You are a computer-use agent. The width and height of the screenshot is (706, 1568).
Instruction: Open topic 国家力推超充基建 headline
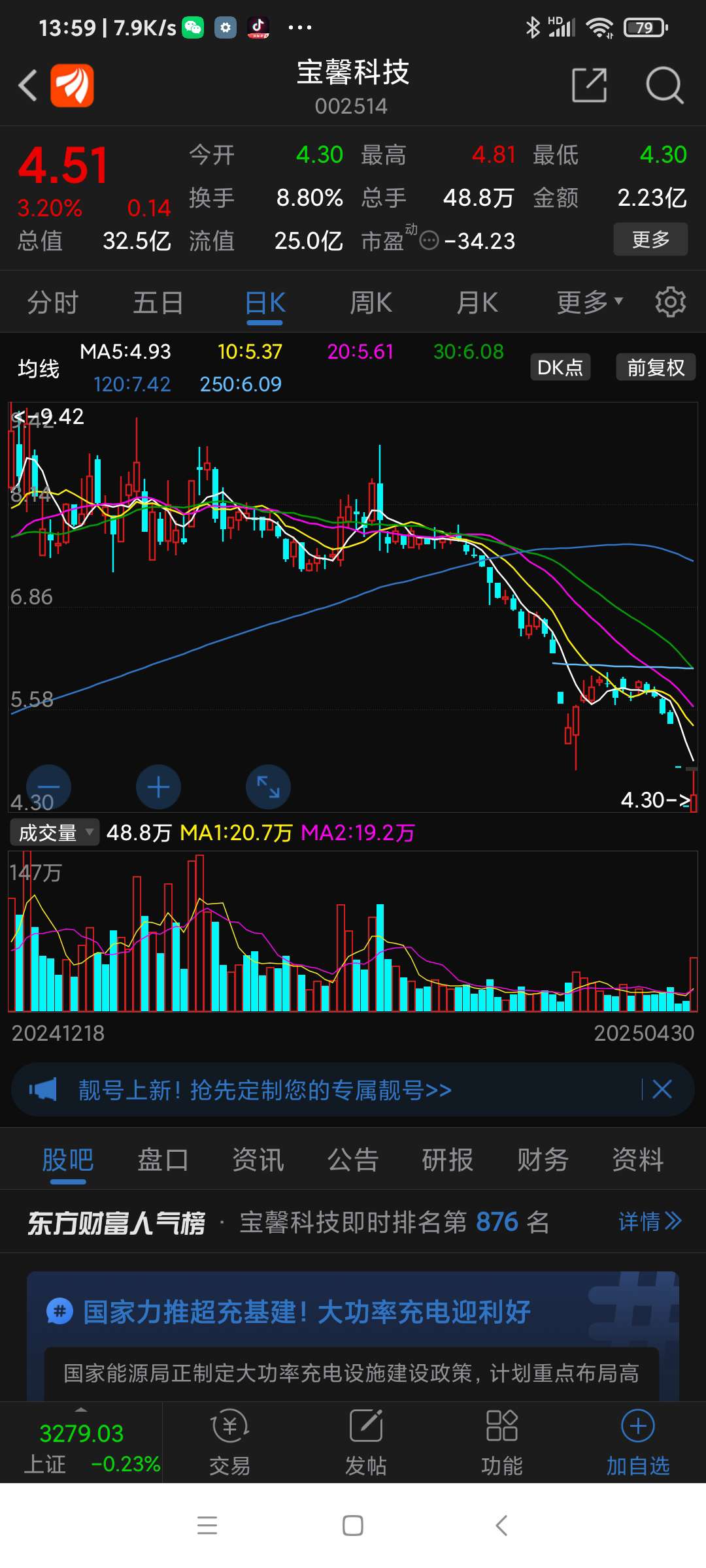point(307,1311)
